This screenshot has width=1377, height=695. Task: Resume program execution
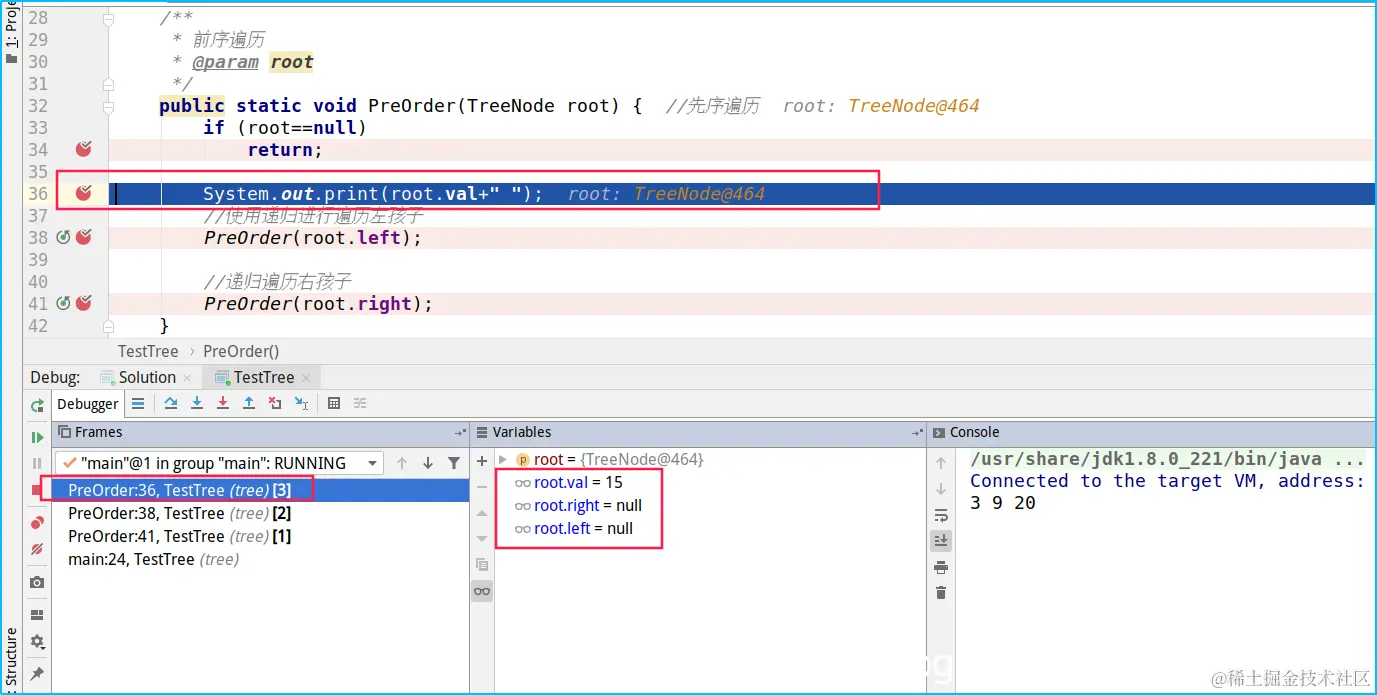pos(37,437)
